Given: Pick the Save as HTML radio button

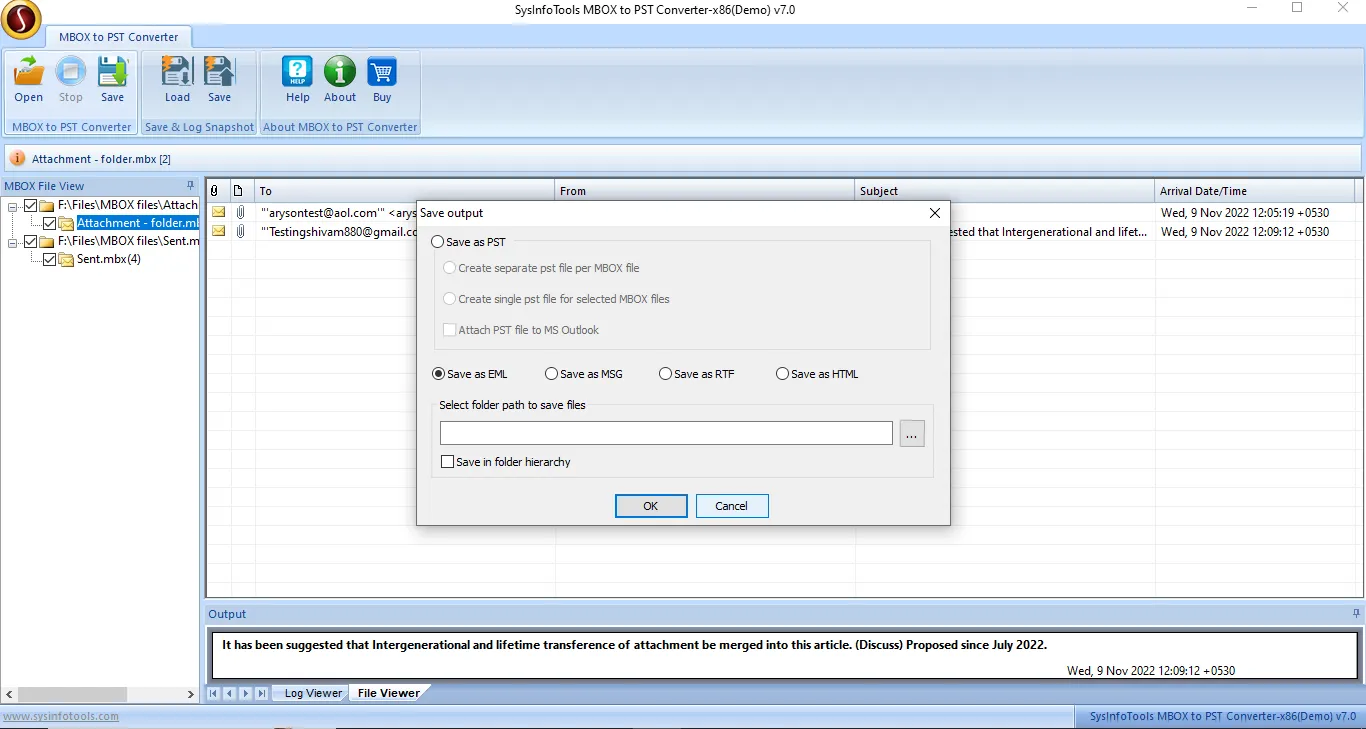Looking at the screenshot, I should pyautogui.click(x=782, y=374).
